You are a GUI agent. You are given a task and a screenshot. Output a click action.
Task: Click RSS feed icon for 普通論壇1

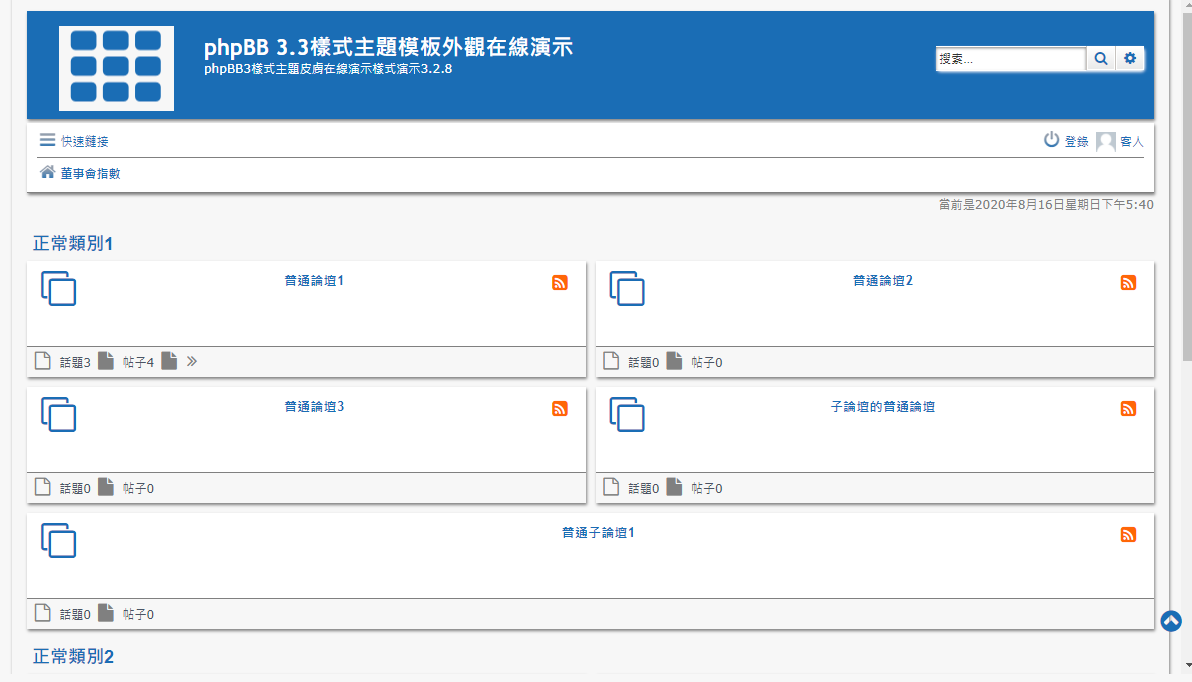(x=560, y=283)
